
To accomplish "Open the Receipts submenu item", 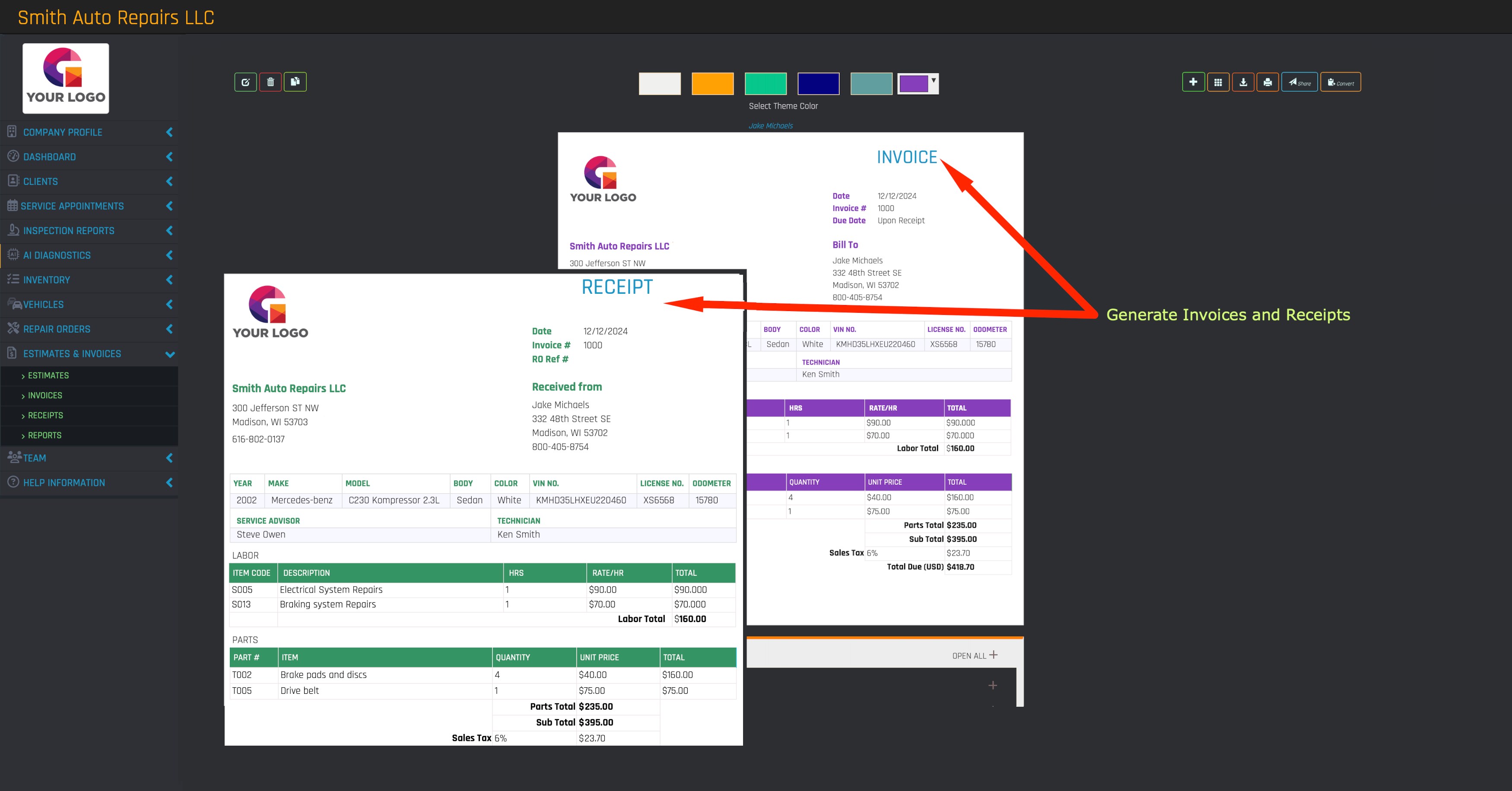I will (45, 416).
